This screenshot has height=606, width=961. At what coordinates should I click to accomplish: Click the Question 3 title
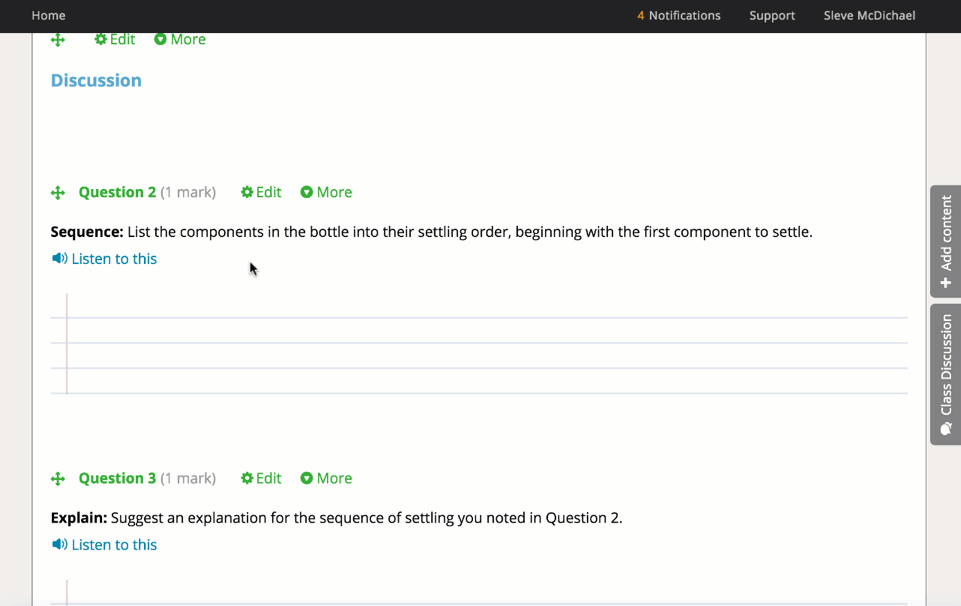[x=117, y=478]
